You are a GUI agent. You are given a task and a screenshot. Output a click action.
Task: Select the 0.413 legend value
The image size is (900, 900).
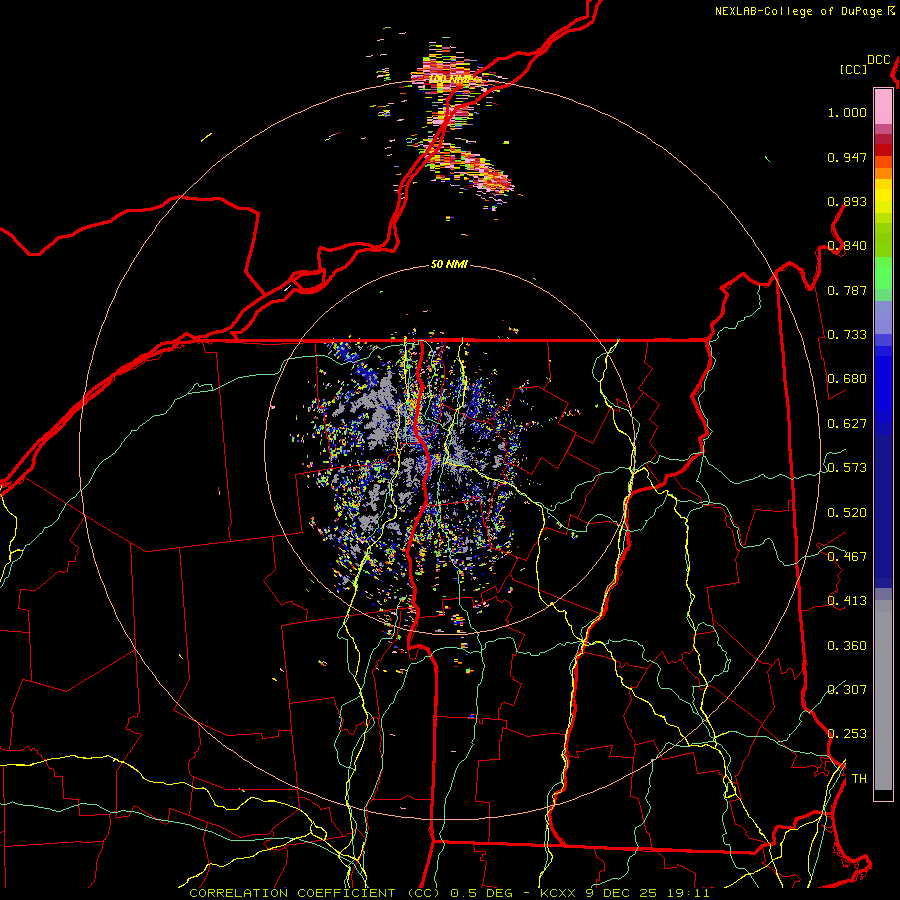coord(847,601)
